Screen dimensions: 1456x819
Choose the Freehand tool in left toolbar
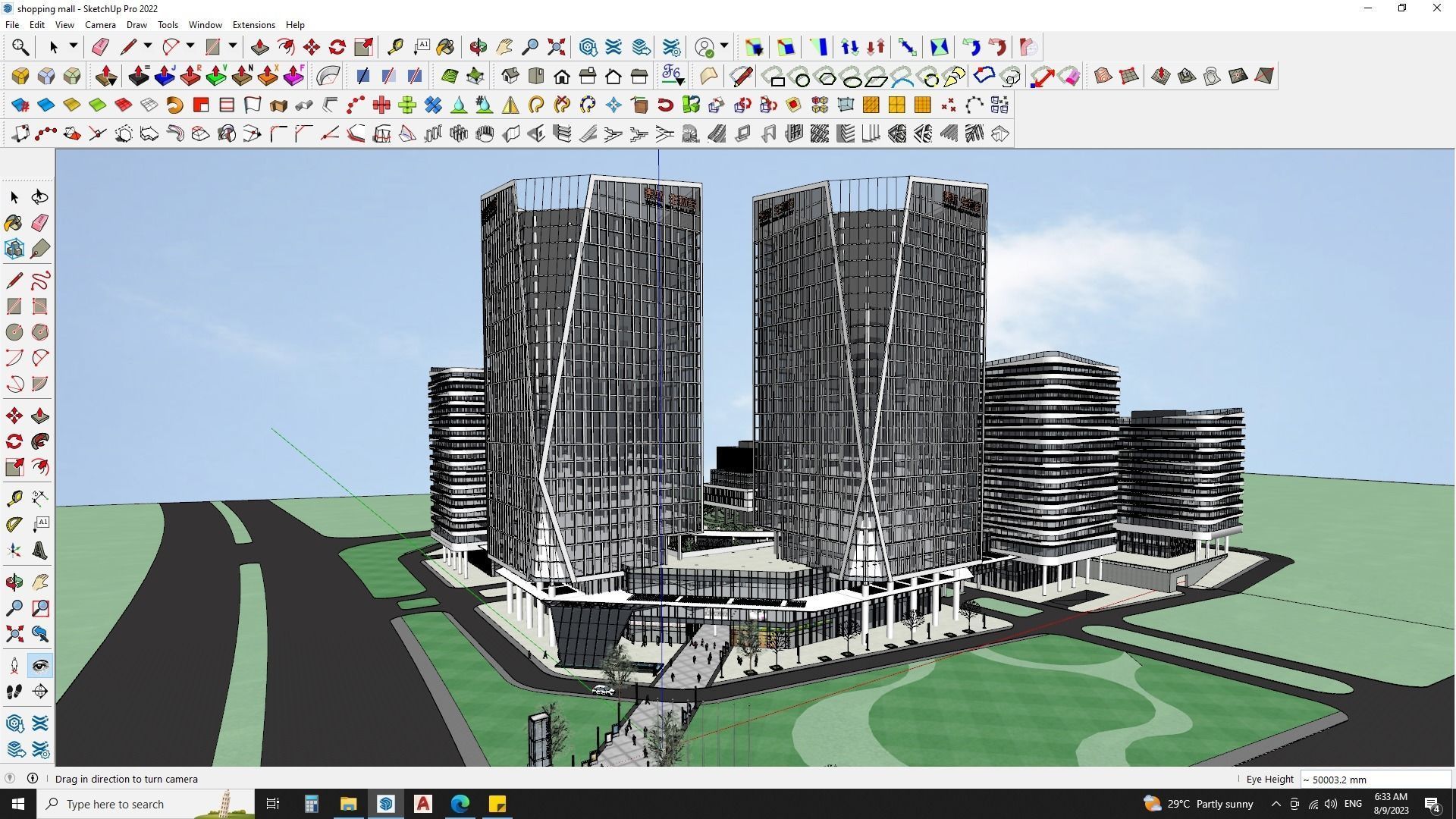[40, 281]
